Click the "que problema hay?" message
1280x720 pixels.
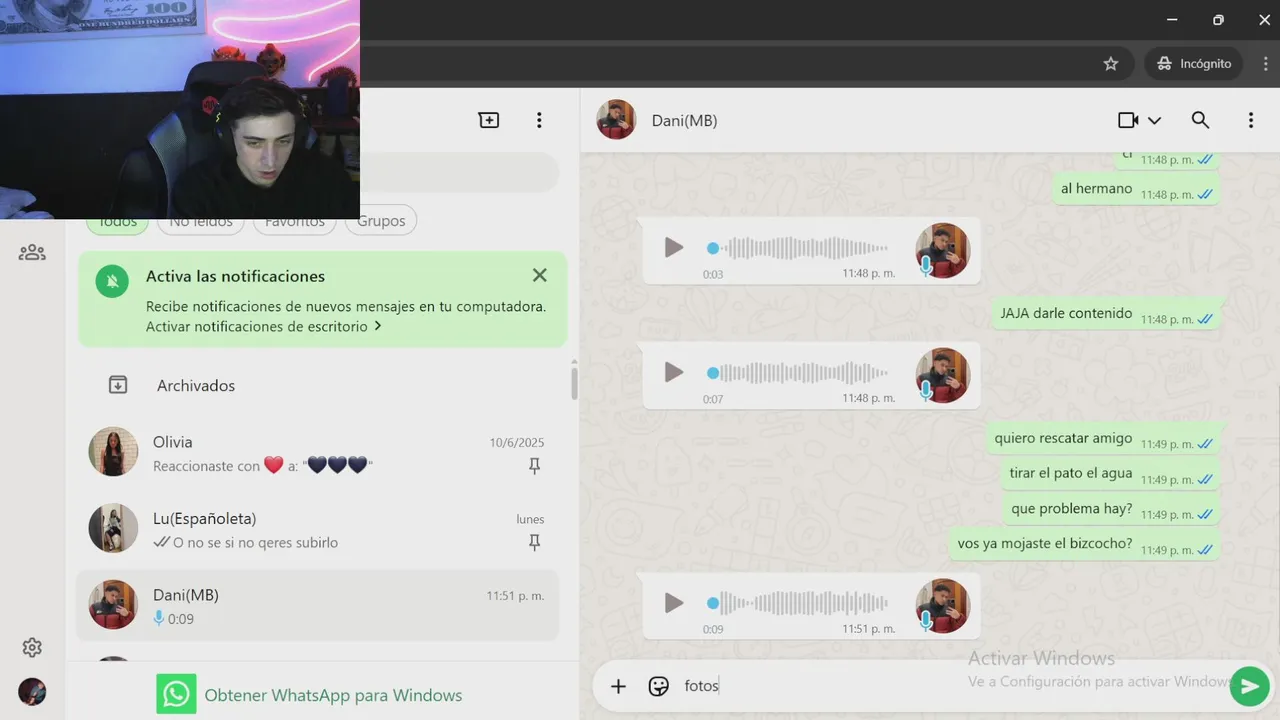[x=1111, y=509]
